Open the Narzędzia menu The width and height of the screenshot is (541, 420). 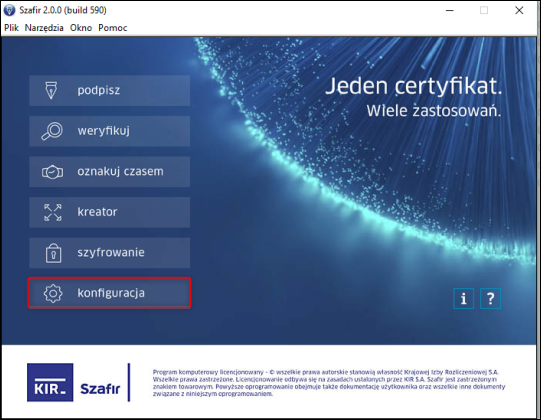(44, 28)
